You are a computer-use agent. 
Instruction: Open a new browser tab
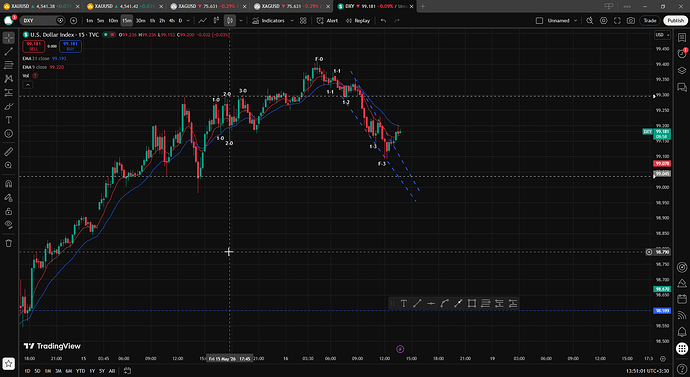[x=423, y=6]
